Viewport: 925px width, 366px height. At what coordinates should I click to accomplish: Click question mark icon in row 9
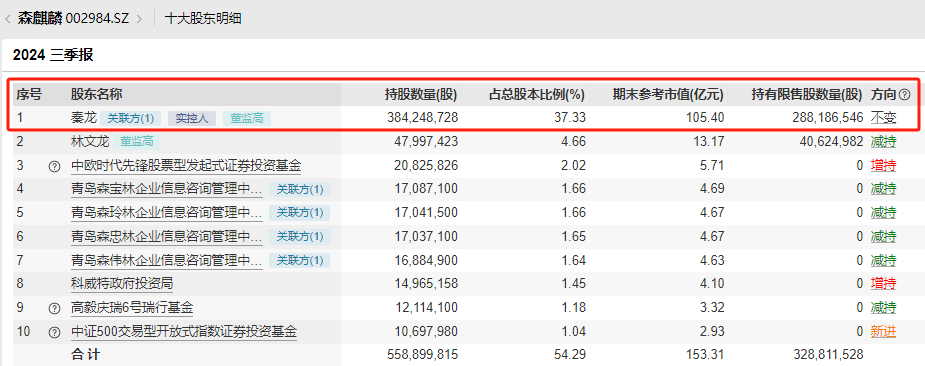[54, 308]
